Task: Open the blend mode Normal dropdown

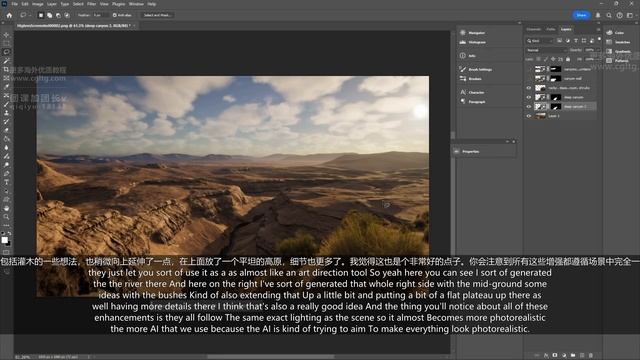Action: tap(546, 50)
